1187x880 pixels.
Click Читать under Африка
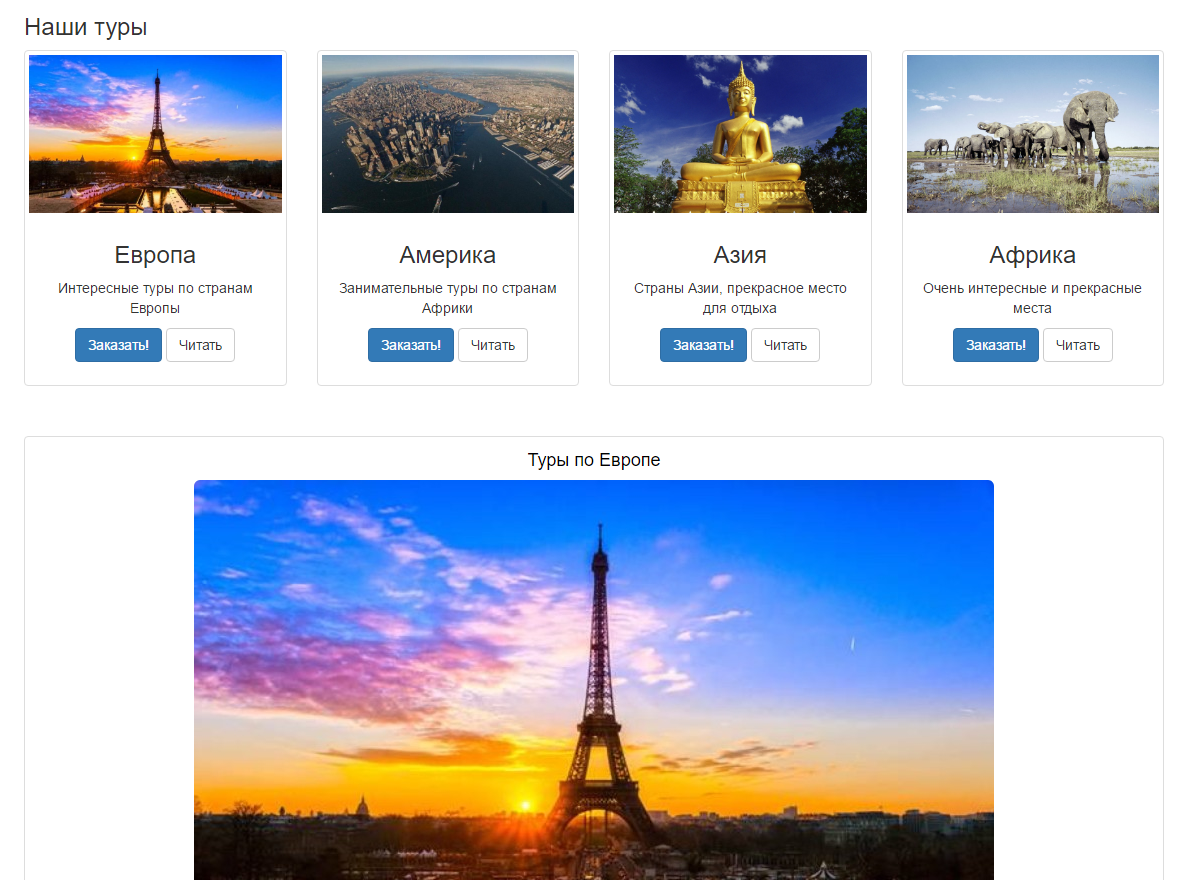[1078, 345]
